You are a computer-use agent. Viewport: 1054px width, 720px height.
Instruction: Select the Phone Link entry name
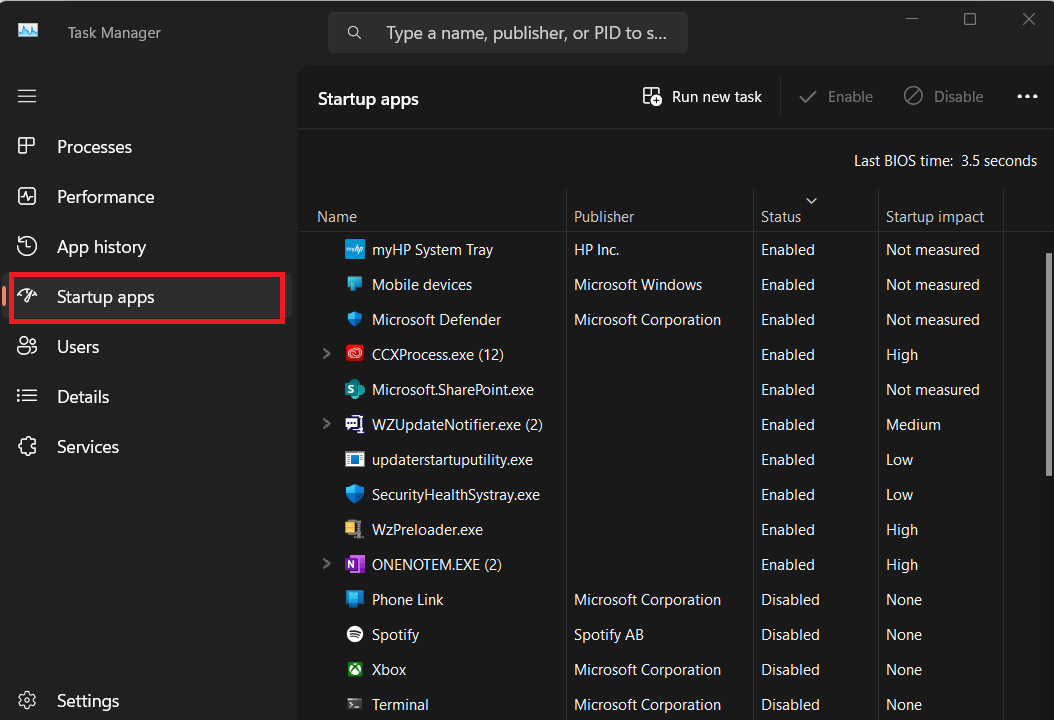click(x=407, y=600)
